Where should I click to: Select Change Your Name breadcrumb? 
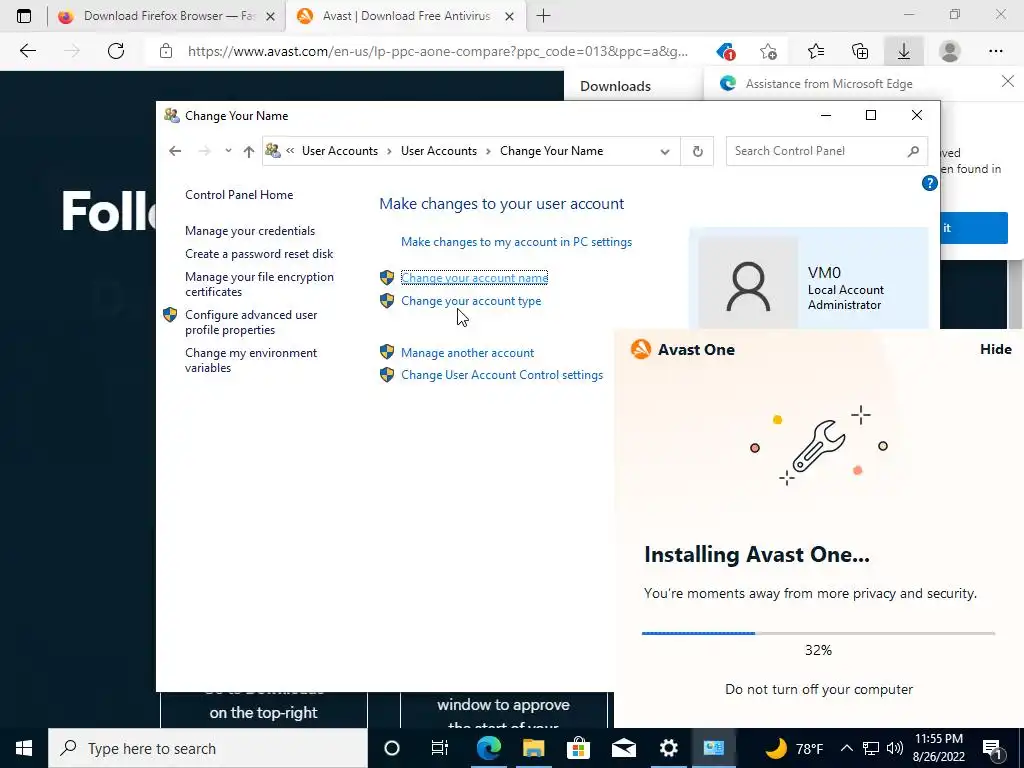point(551,151)
